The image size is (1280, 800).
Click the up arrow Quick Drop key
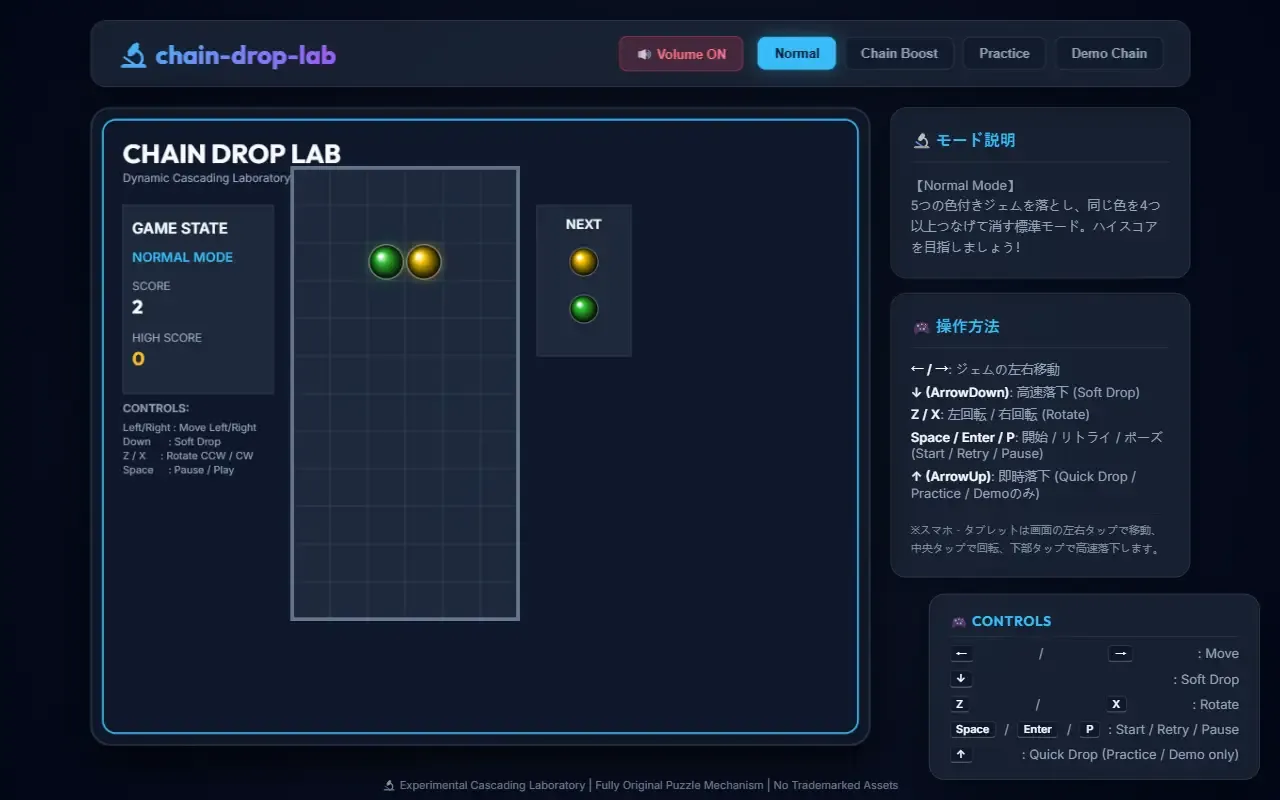pos(961,754)
